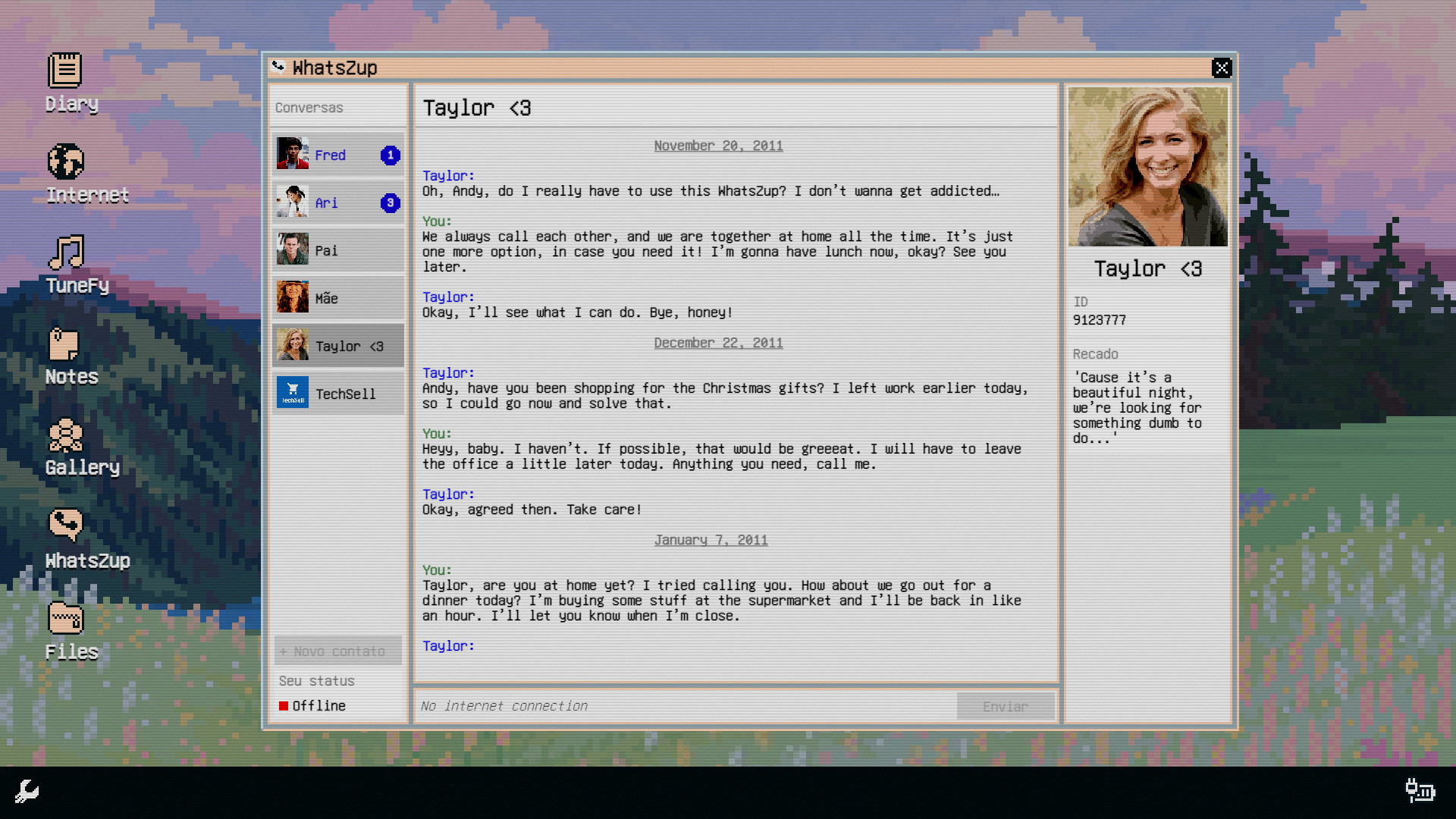This screenshot has height=819, width=1456.
Task: Open the Diary app icon
Action: coord(65,71)
